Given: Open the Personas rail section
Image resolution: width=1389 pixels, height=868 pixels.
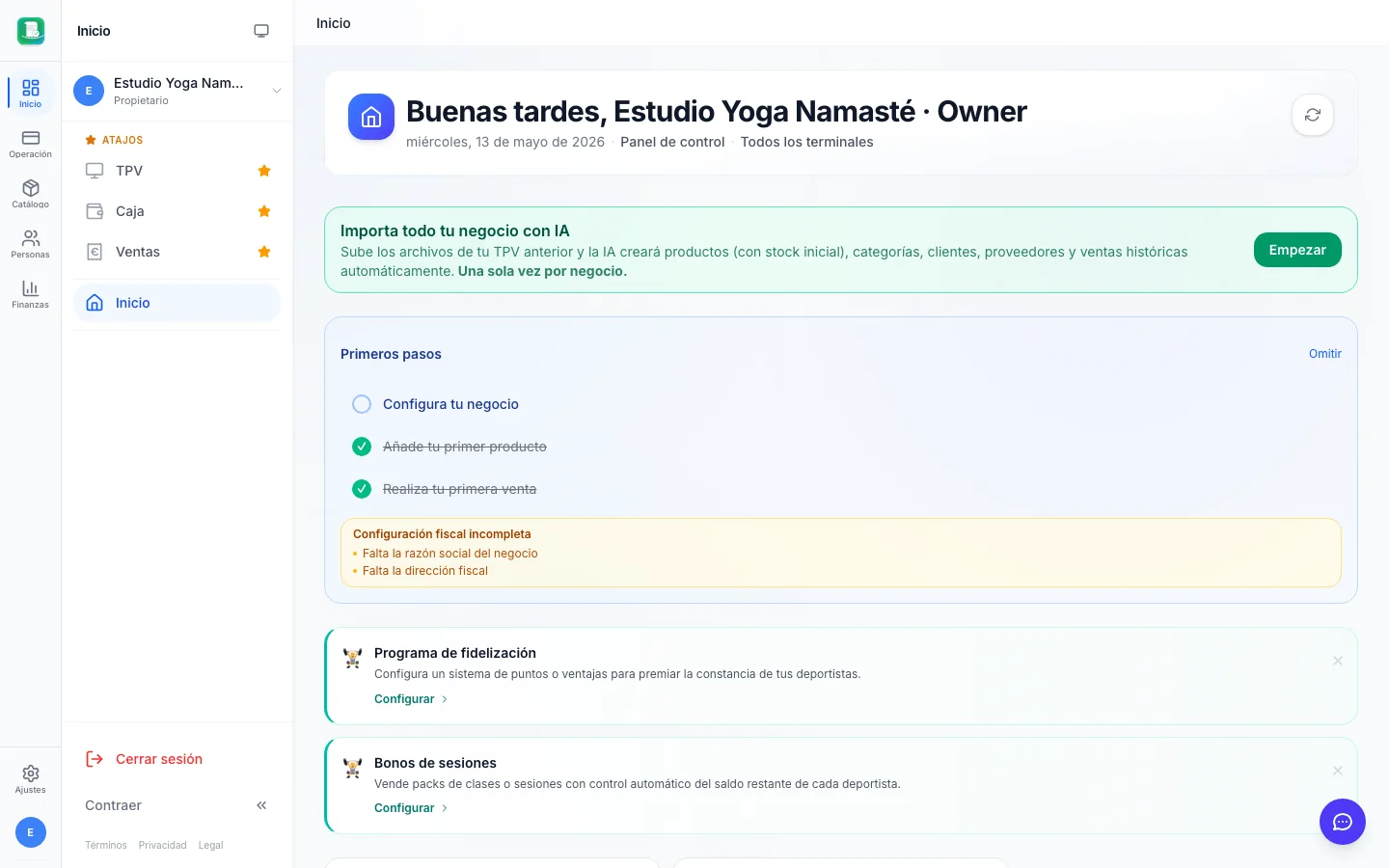Looking at the screenshot, I should pyautogui.click(x=30, y=244).
